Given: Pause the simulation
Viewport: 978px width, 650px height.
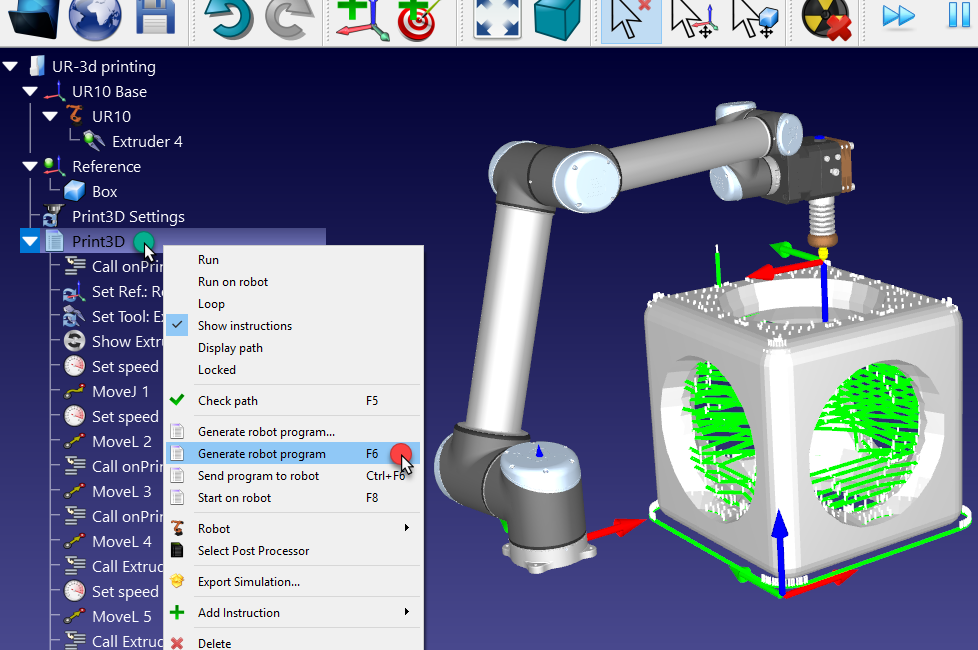Looking at the screenshot, I should (x=958, y=17).
